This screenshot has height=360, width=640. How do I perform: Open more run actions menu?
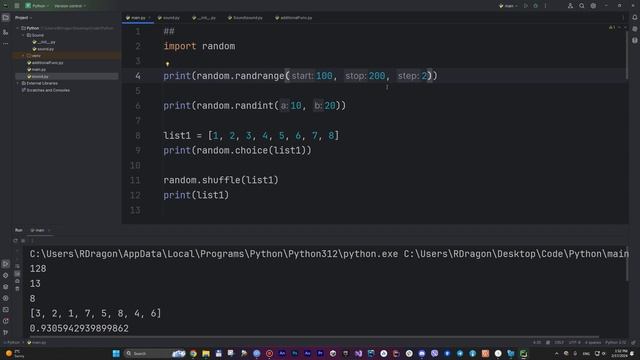pos(545,6)
